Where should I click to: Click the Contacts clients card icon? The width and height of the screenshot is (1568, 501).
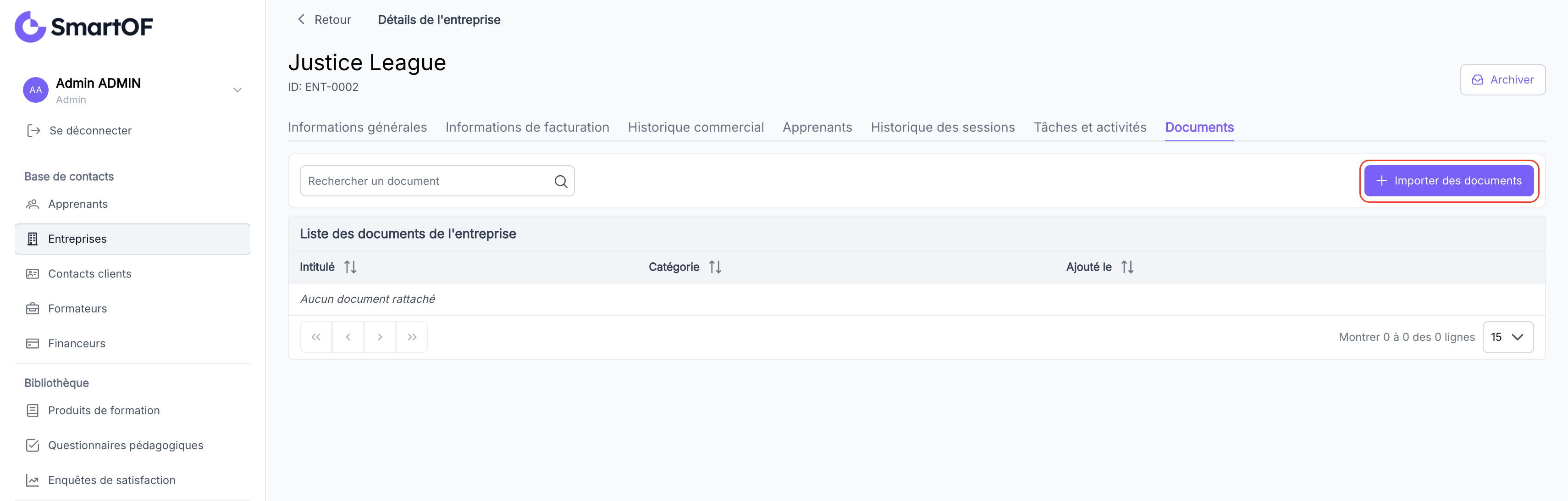32,273
